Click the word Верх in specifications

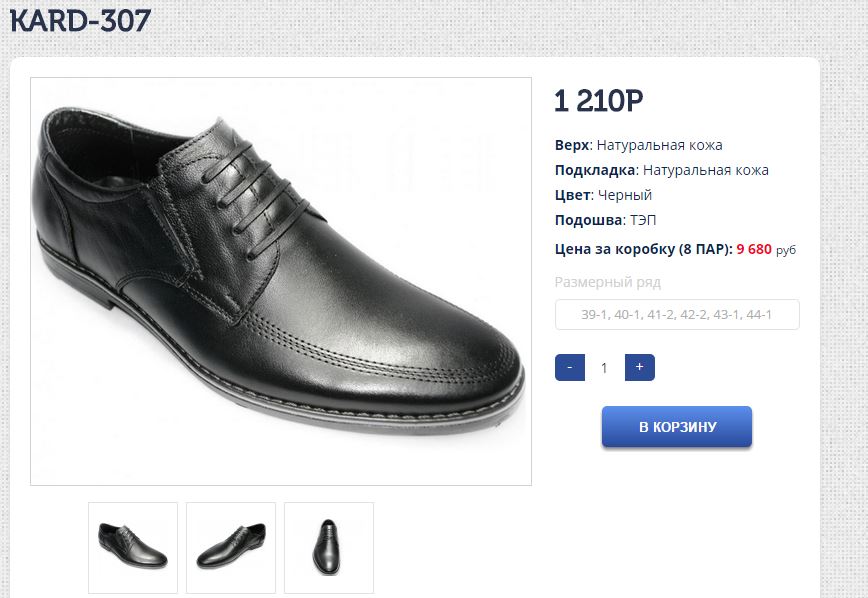(571, 145)
